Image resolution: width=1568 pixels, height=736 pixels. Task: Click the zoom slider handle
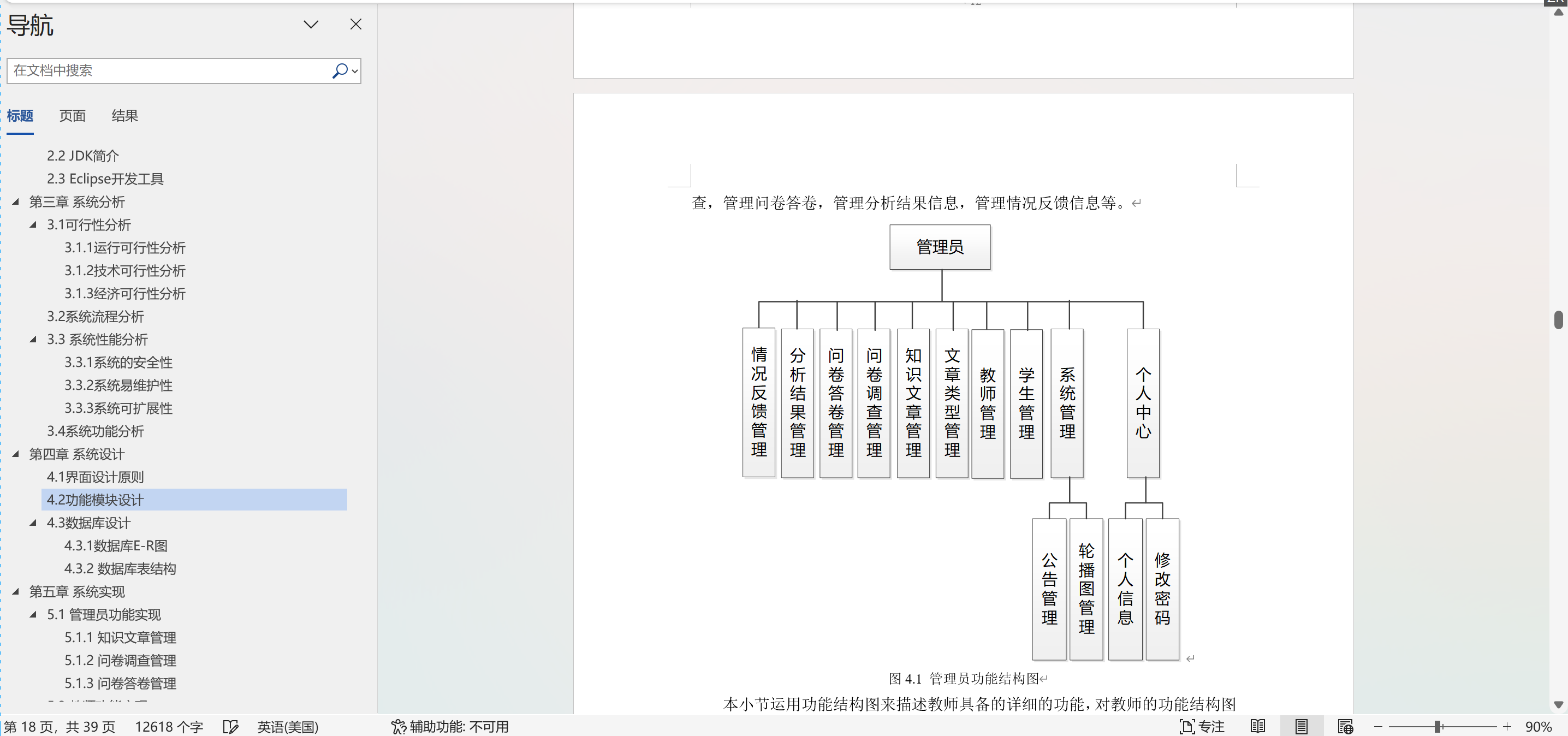click(1437, 727)
